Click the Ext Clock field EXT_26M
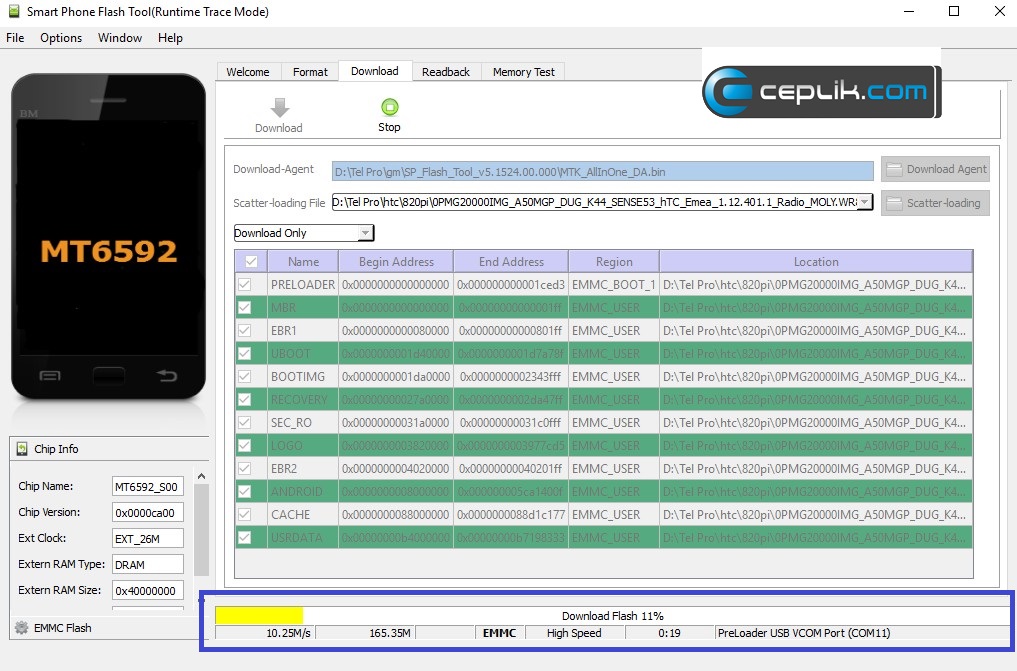Viewport: 1017px width, 671px height. pyautogui.click(x=147, y=538)
